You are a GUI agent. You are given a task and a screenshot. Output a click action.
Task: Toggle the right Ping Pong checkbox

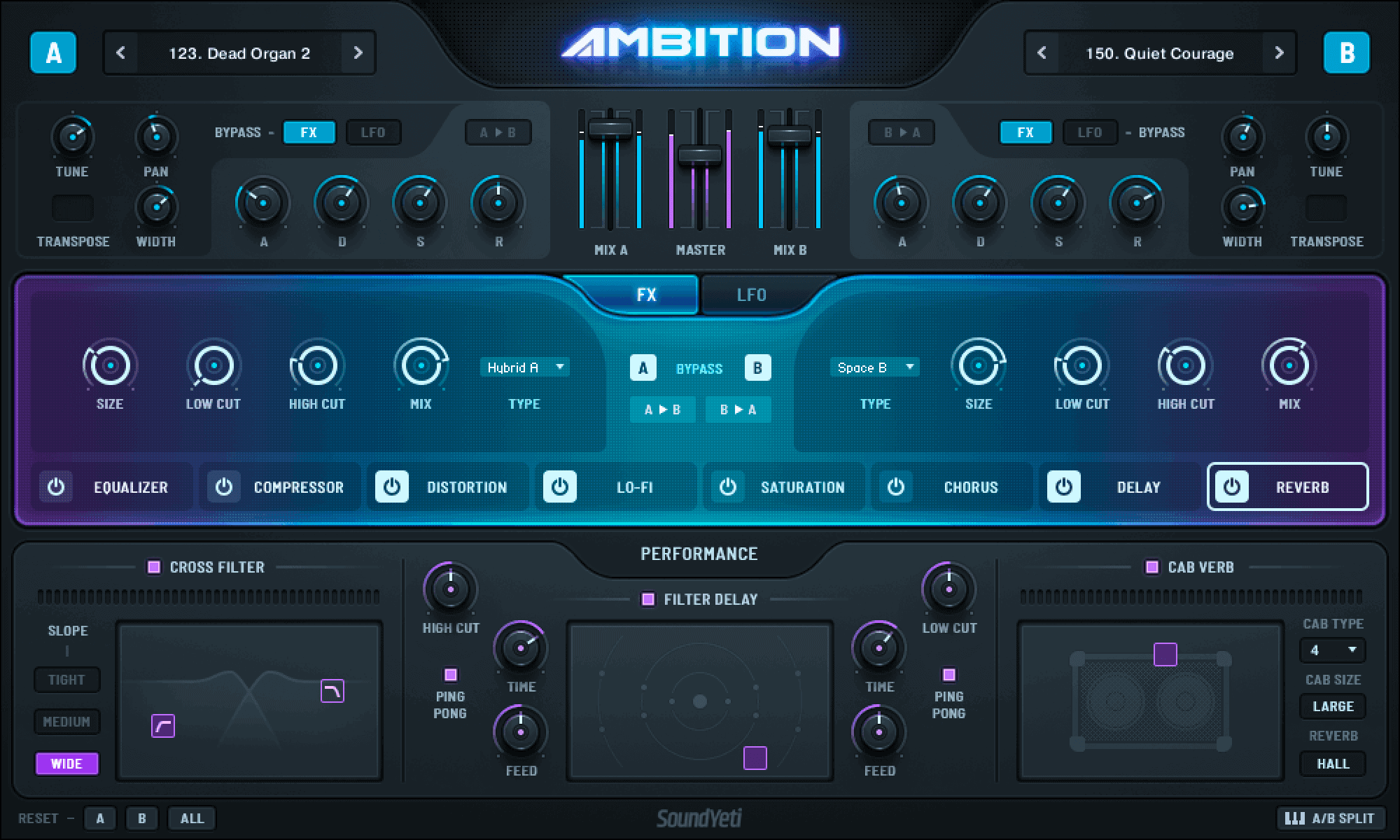[949, 675]
